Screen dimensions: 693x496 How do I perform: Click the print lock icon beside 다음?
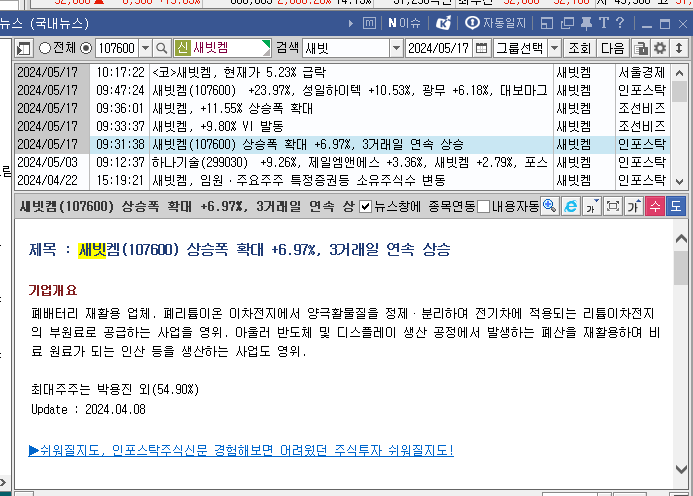click(640, 48)
